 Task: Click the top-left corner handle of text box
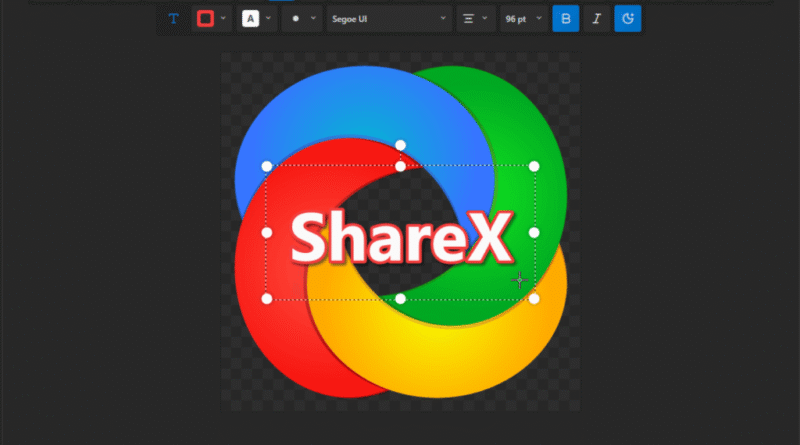click(x=267, y=166)
